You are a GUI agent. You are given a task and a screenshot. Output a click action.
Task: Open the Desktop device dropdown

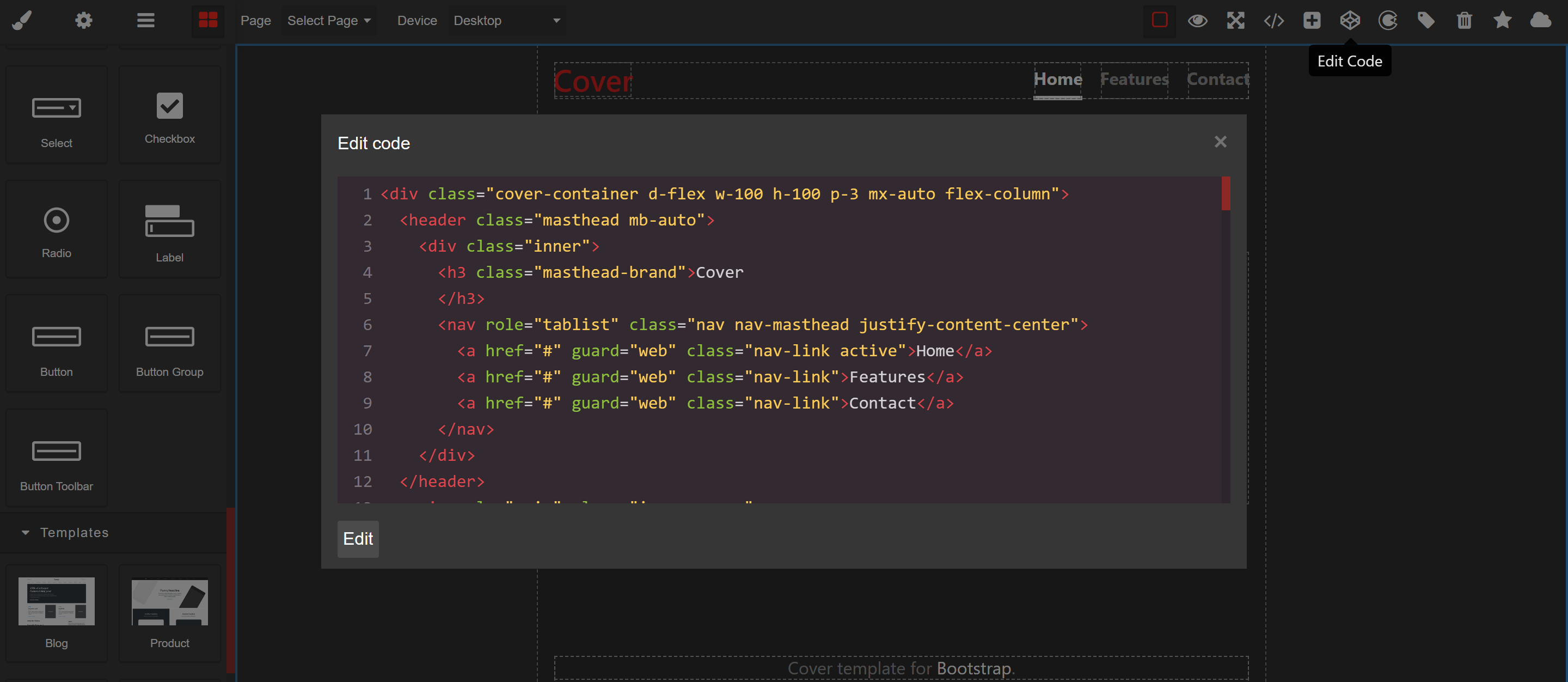(506, 21)
